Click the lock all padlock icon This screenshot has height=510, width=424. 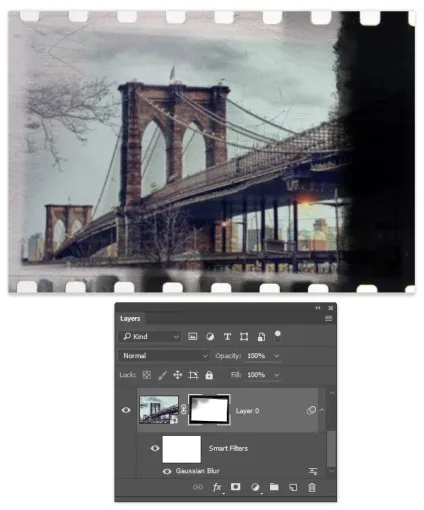[x=209, y=375]
